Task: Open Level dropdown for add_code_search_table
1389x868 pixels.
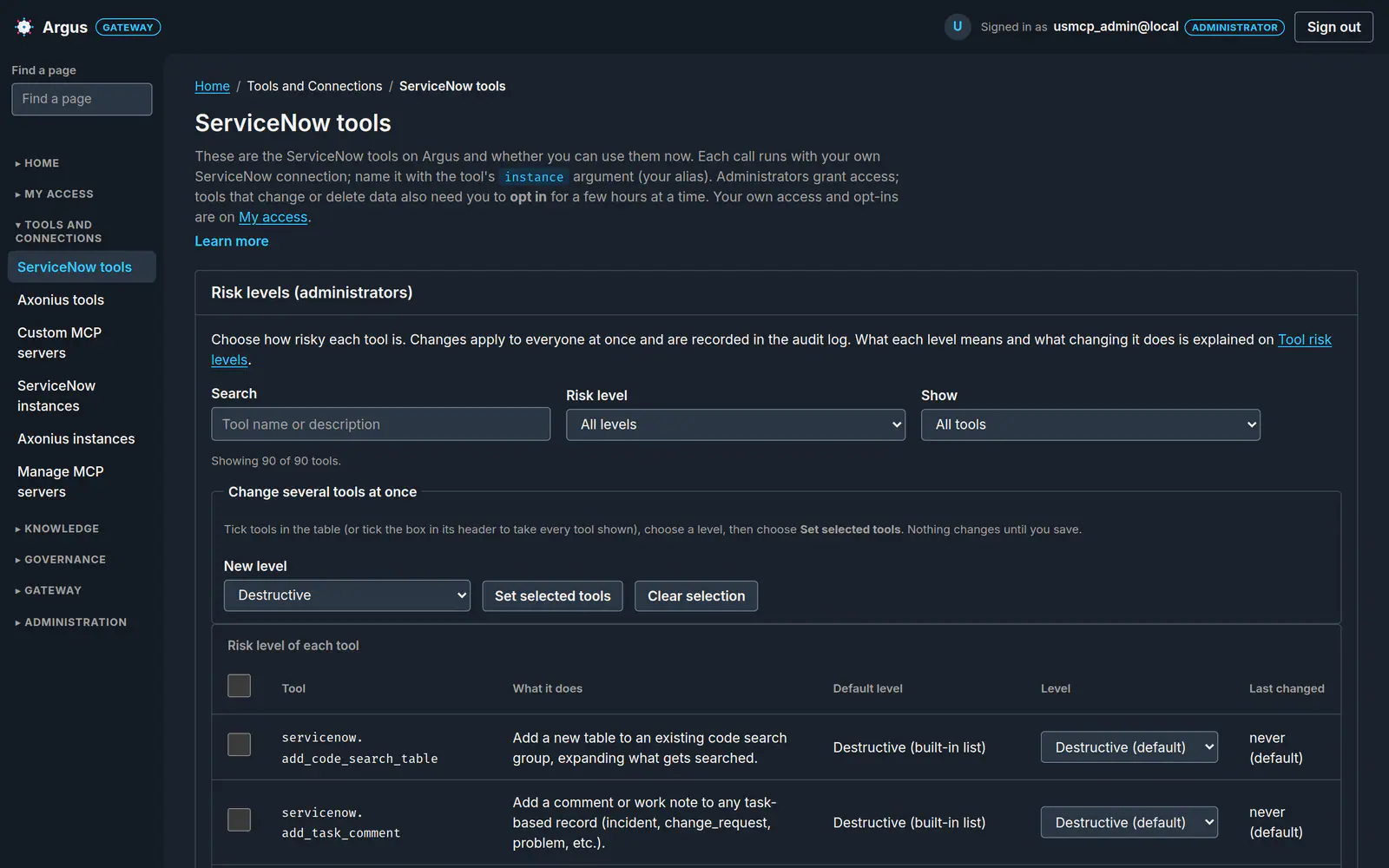Action: coord(1129,747)
